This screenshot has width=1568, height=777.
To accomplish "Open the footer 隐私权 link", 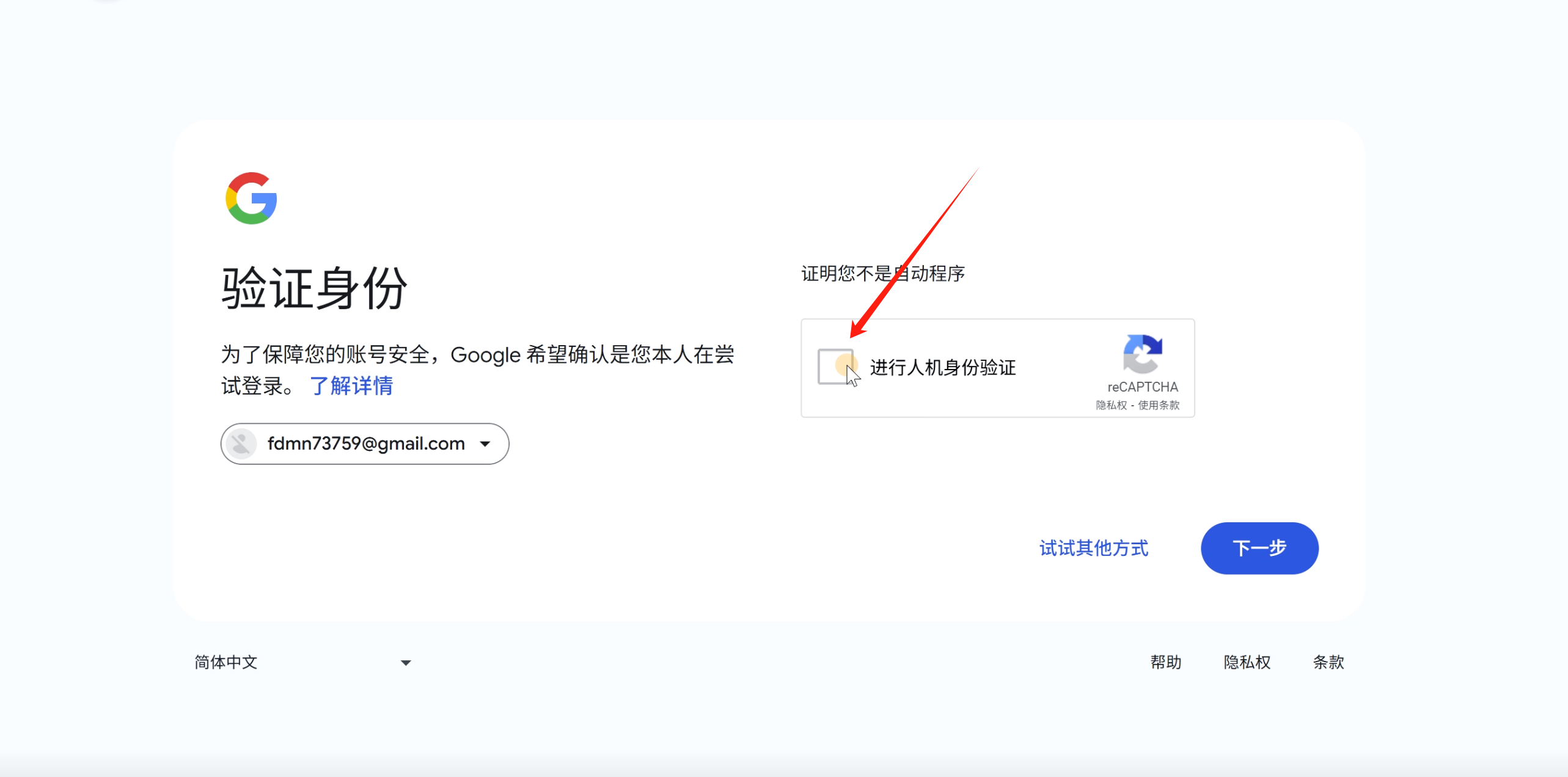I will 1247,662.
